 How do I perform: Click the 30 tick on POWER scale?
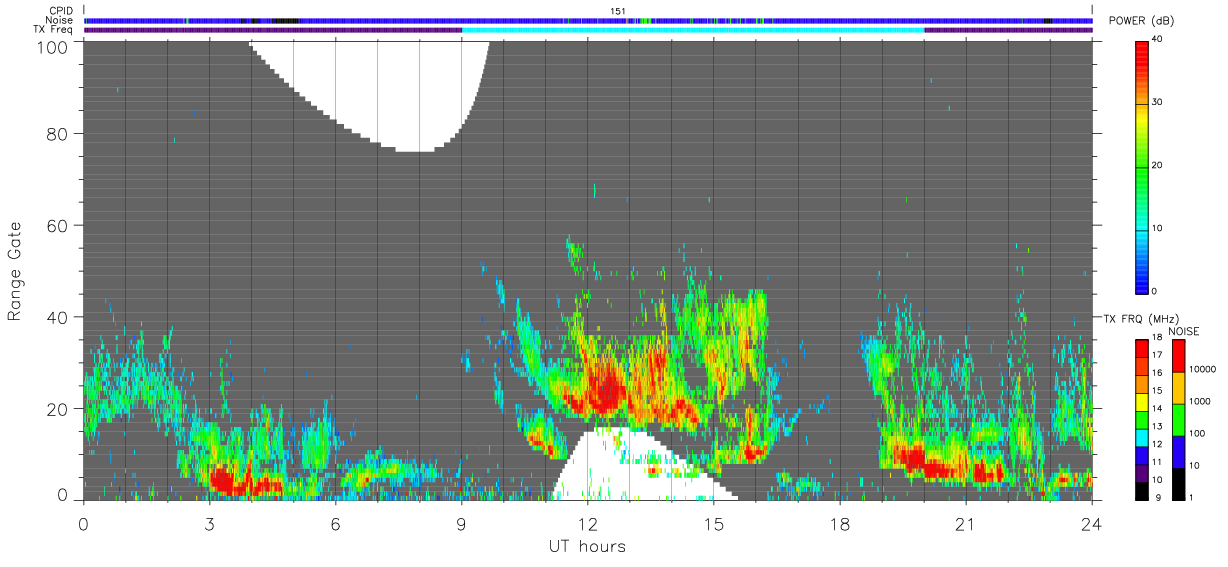(1159, 102)
